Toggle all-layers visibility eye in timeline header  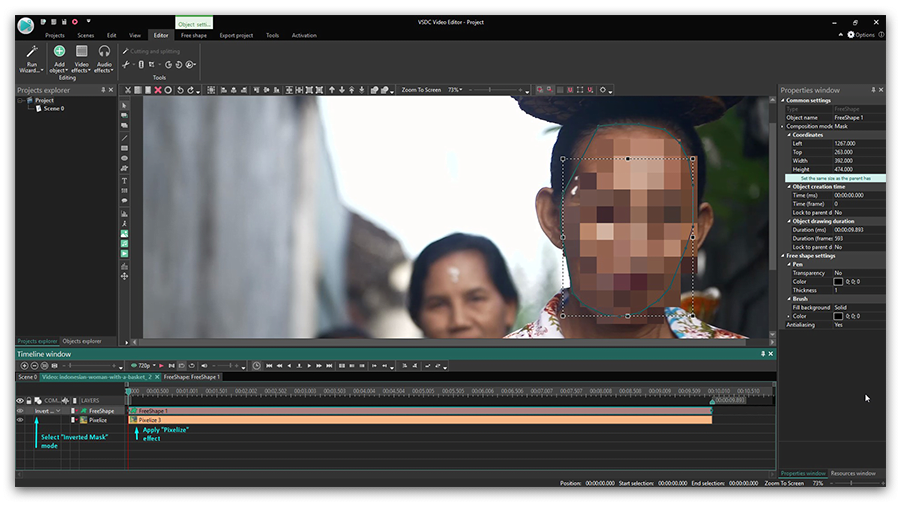coord(20,400)
